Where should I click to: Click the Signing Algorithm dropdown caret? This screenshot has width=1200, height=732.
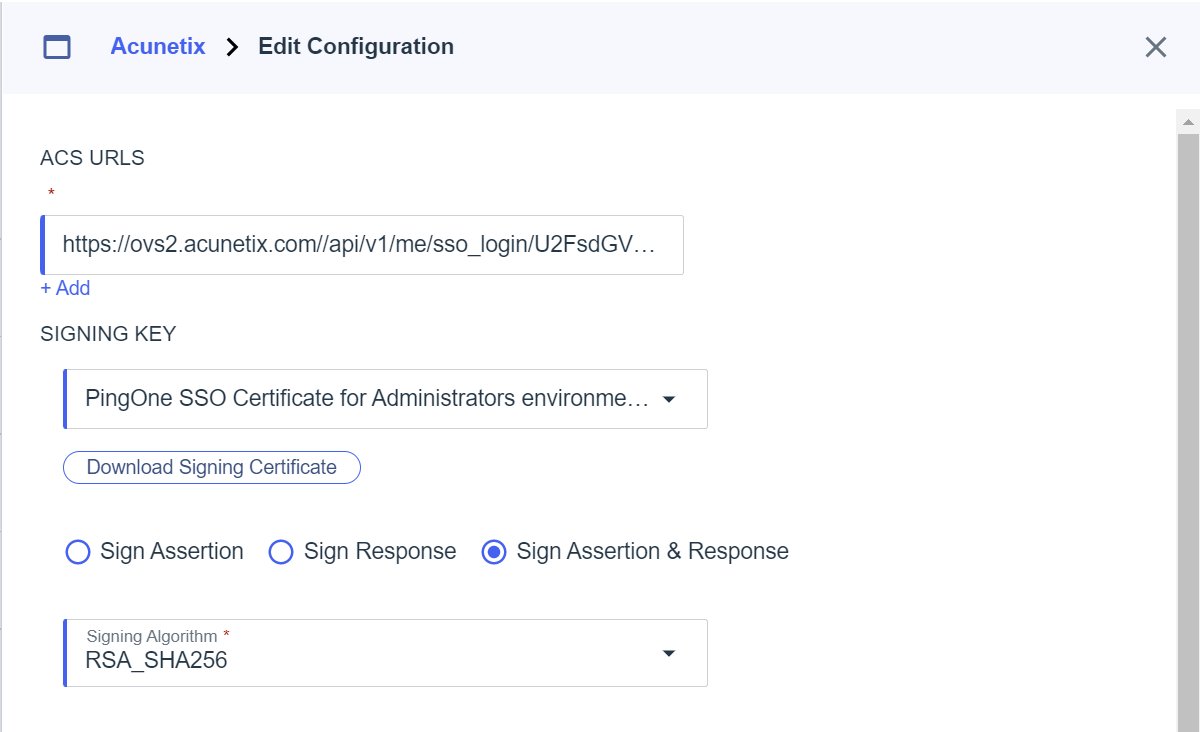[669, 653]
